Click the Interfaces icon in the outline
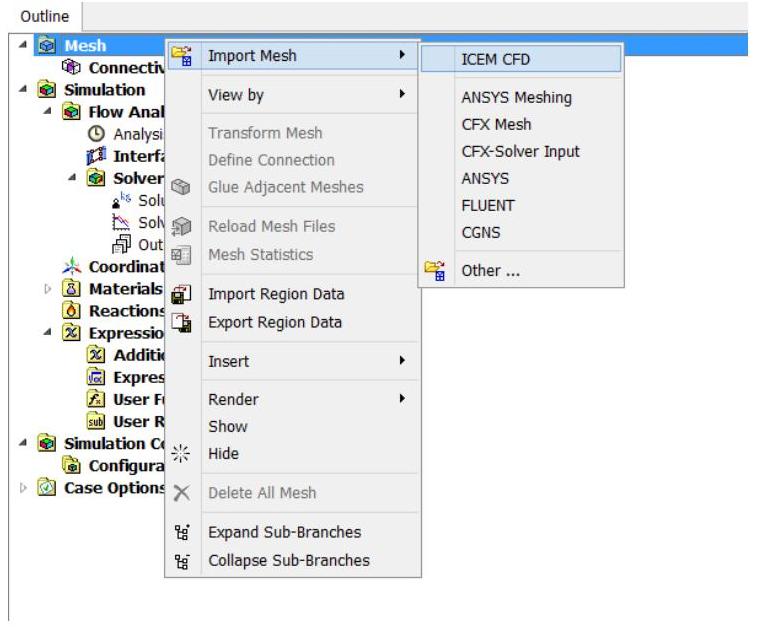The image size is (758, 627). point(96,156)
